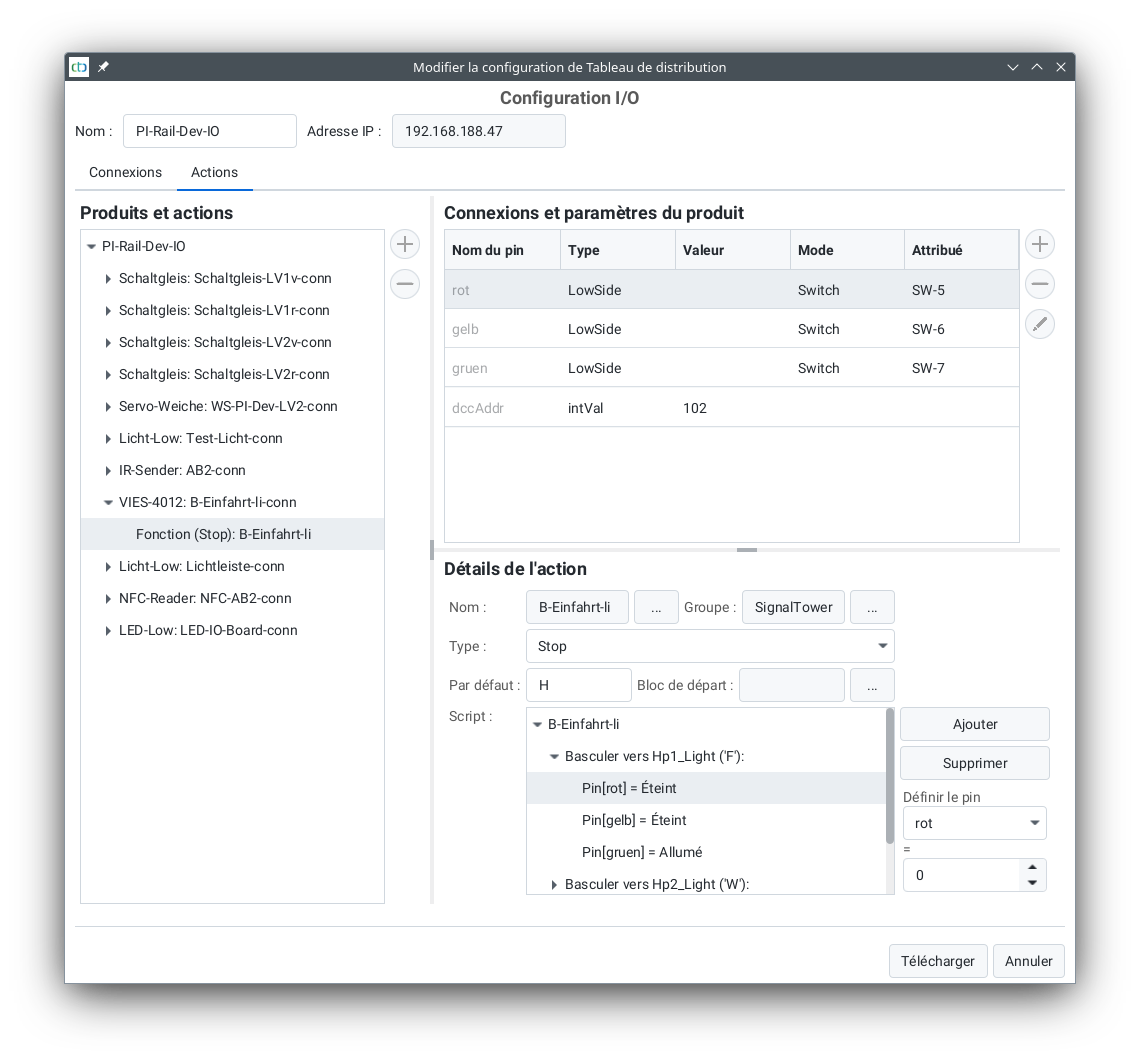
Task: Open the Définir le pin dropdown
Action: pos(974,822)
